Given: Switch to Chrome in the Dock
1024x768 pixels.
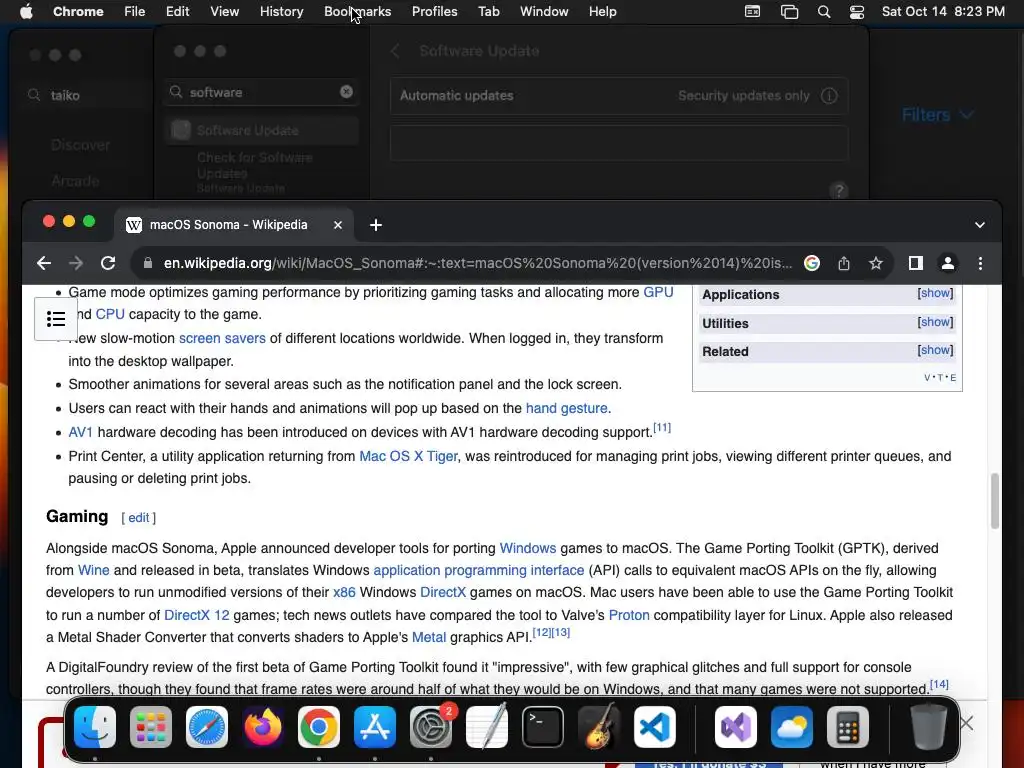Looking at the screenshot, I should pos(319,727).
